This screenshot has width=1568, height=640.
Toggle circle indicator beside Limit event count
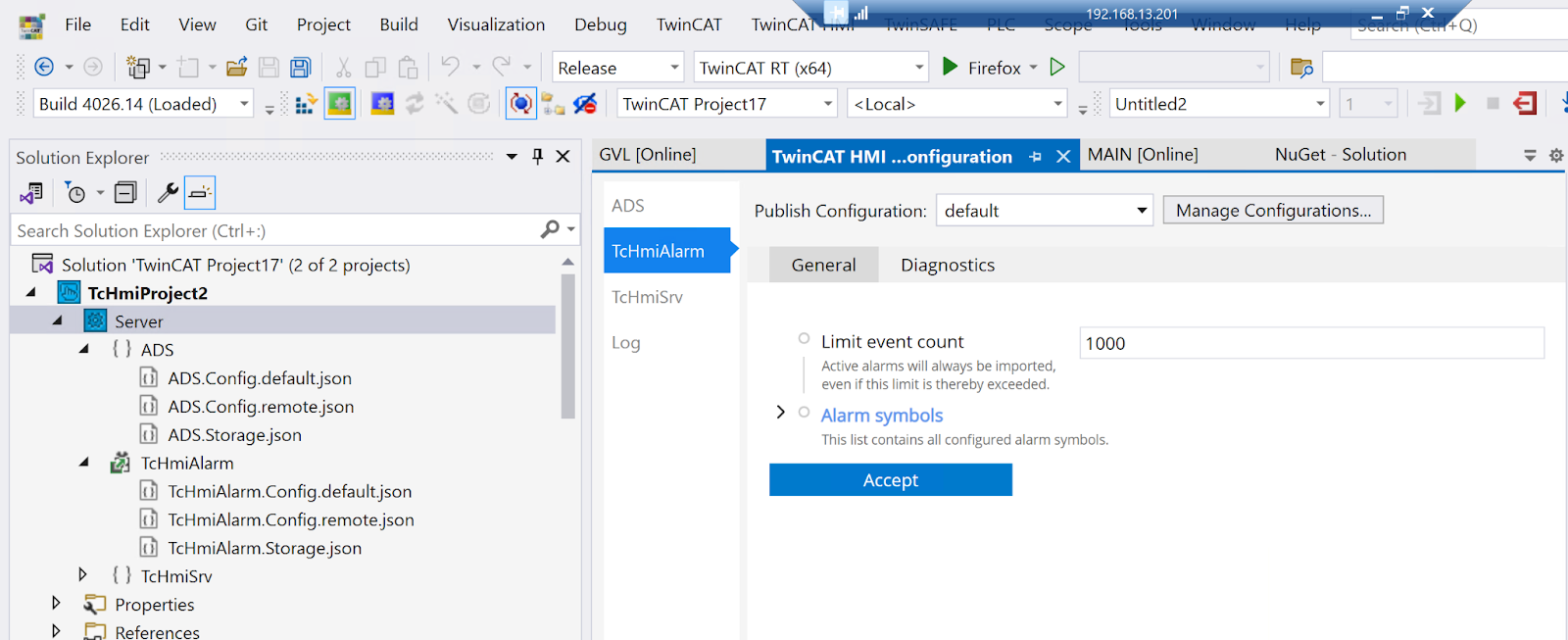[x=804, y=338]
